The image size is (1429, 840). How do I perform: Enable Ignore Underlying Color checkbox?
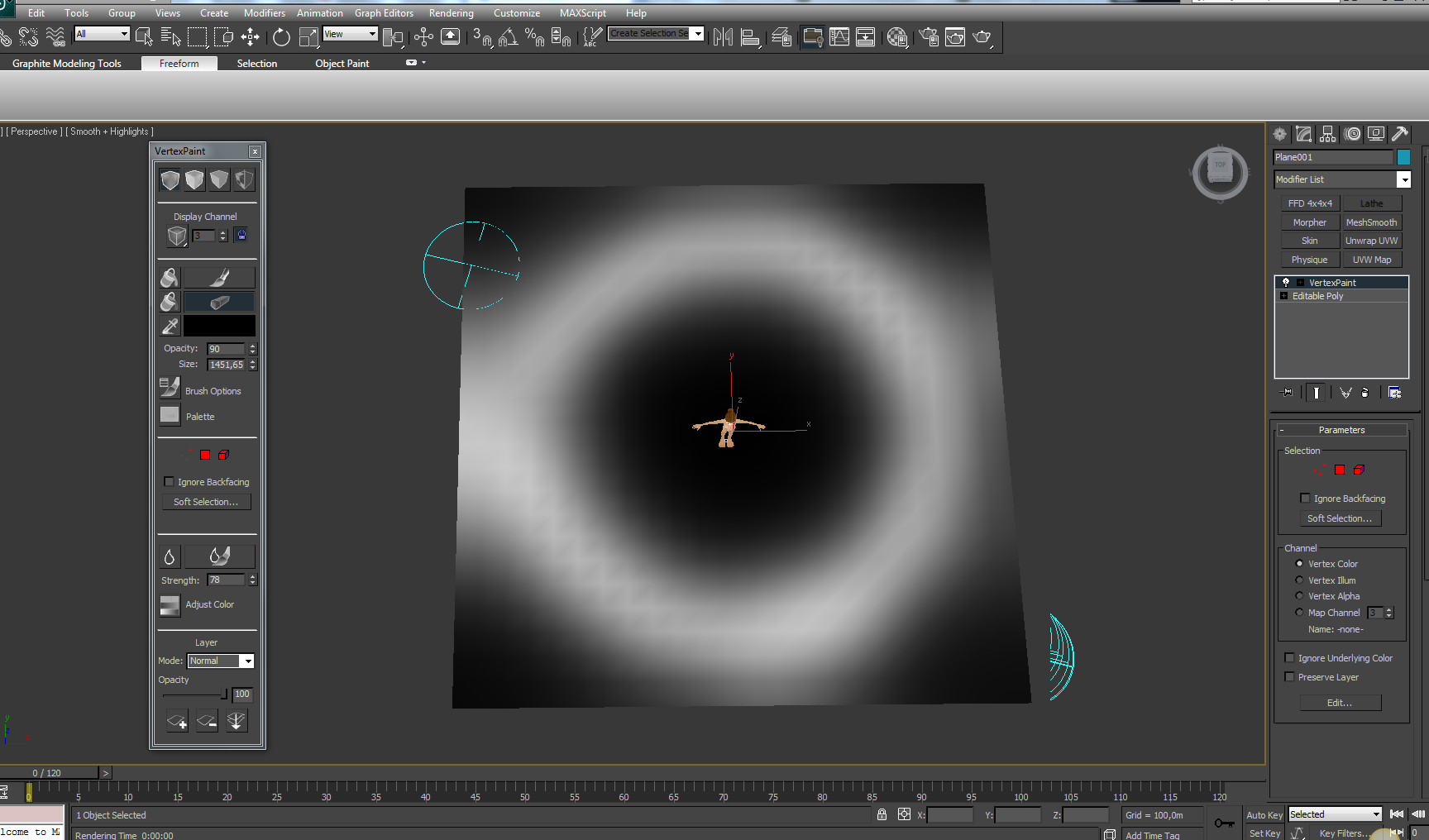click(x=1289, y=658)
